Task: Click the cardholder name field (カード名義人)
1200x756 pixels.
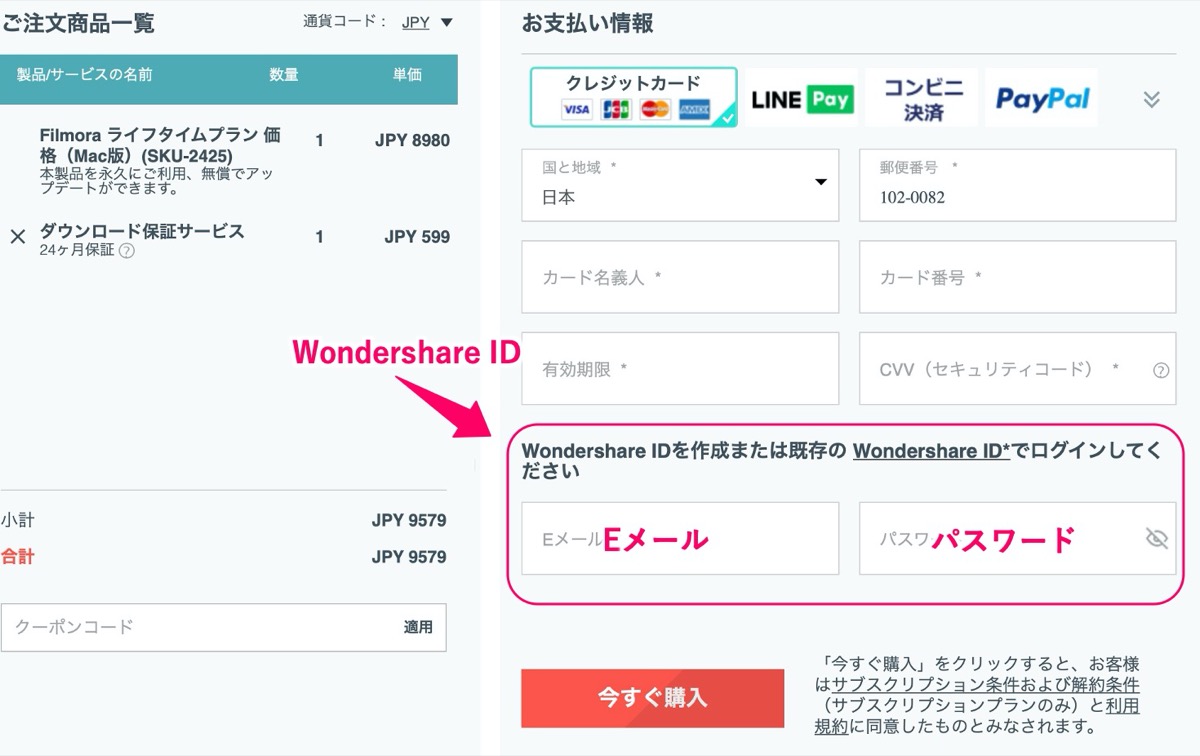Action: click(x=680, y=277)
